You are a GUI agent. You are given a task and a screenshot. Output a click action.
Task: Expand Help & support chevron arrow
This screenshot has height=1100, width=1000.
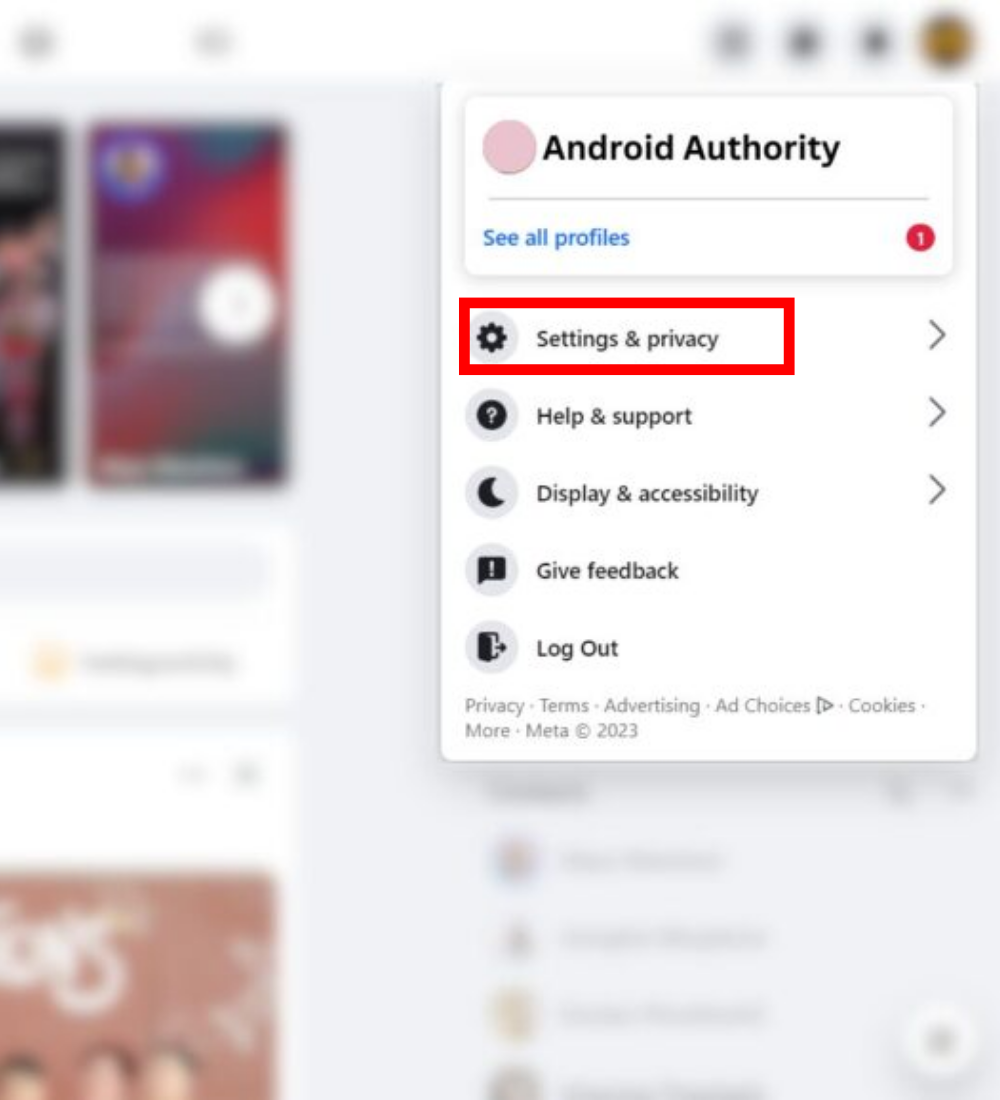937,412
